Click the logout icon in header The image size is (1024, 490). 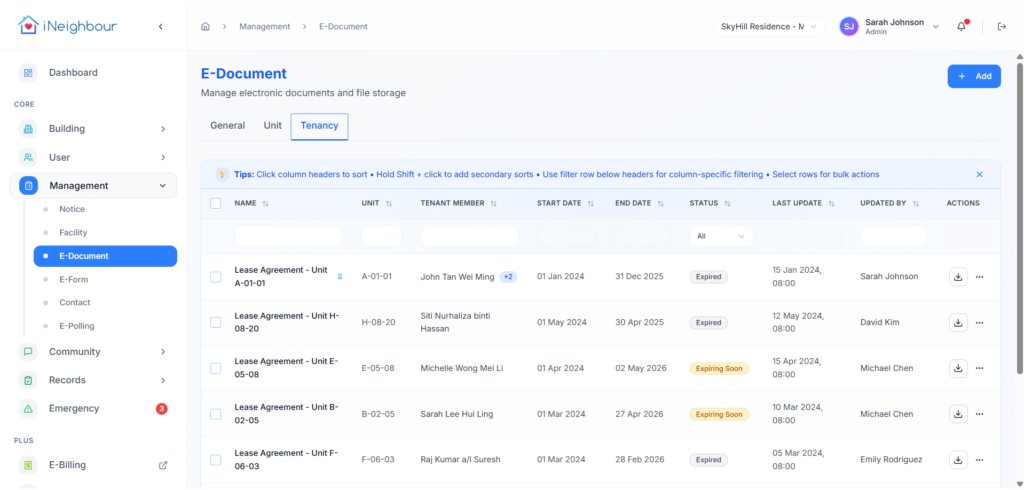1001,27
